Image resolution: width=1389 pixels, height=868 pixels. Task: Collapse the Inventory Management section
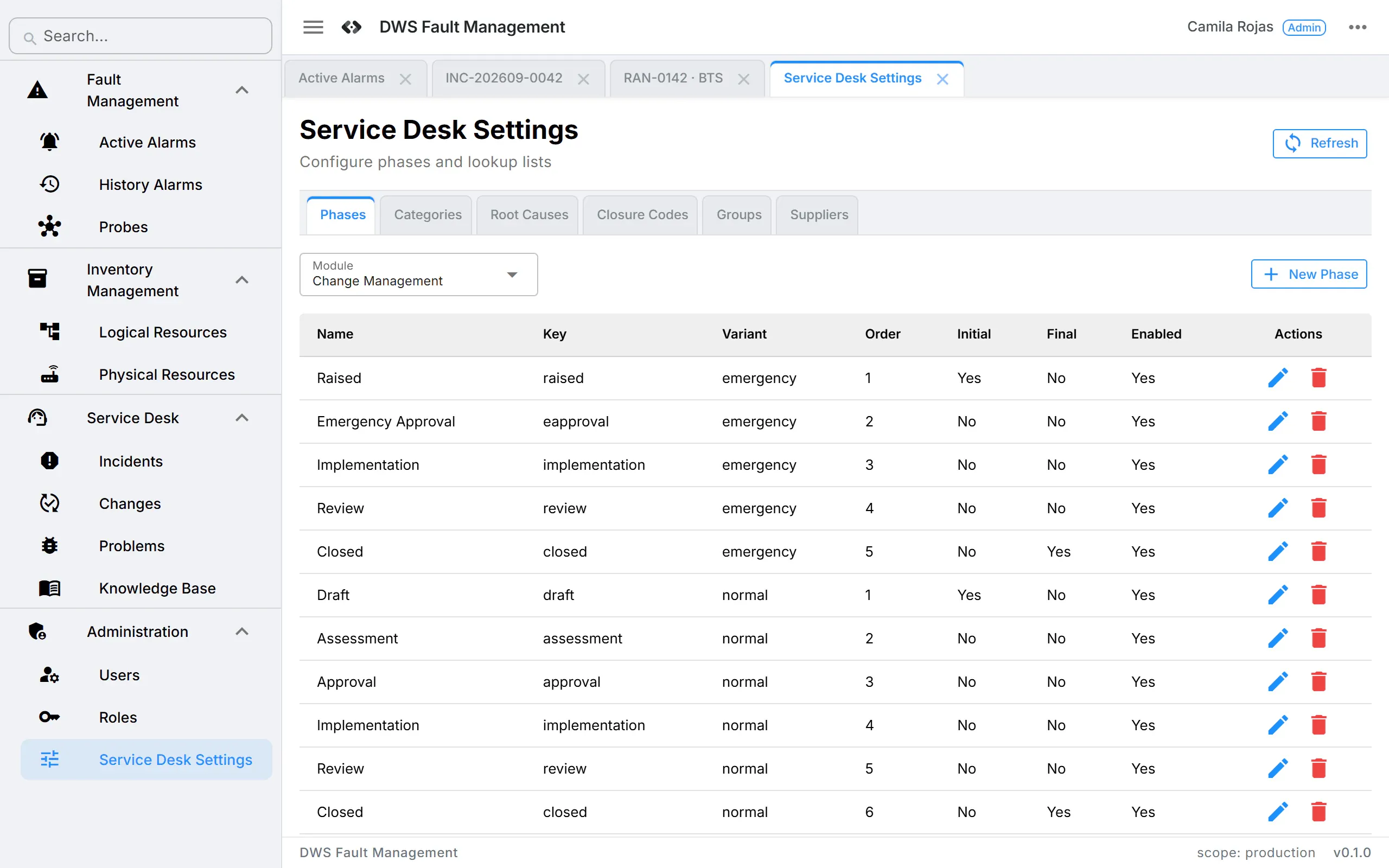coord(242,280)
